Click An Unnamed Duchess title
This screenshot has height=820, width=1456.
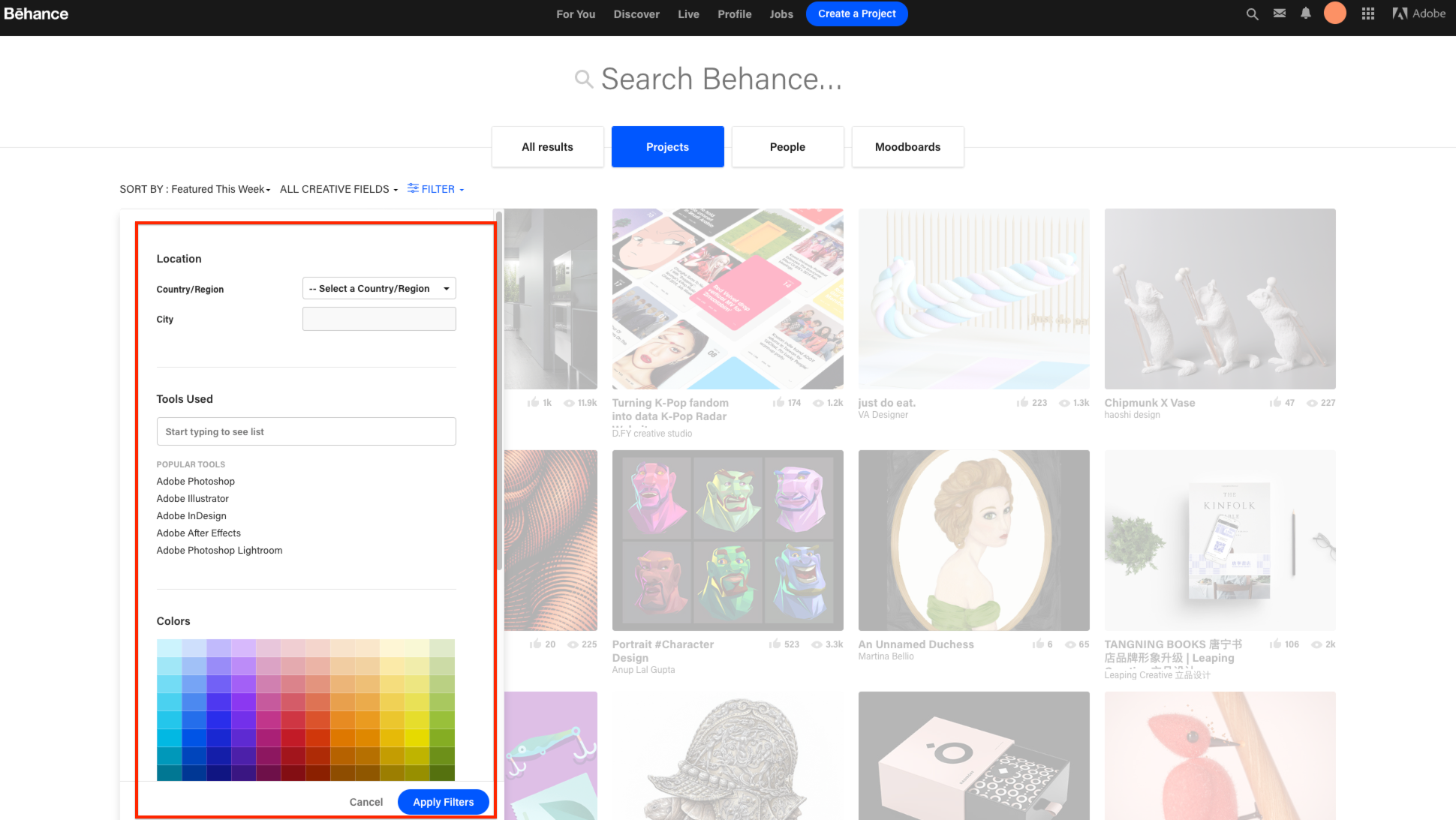916,644
